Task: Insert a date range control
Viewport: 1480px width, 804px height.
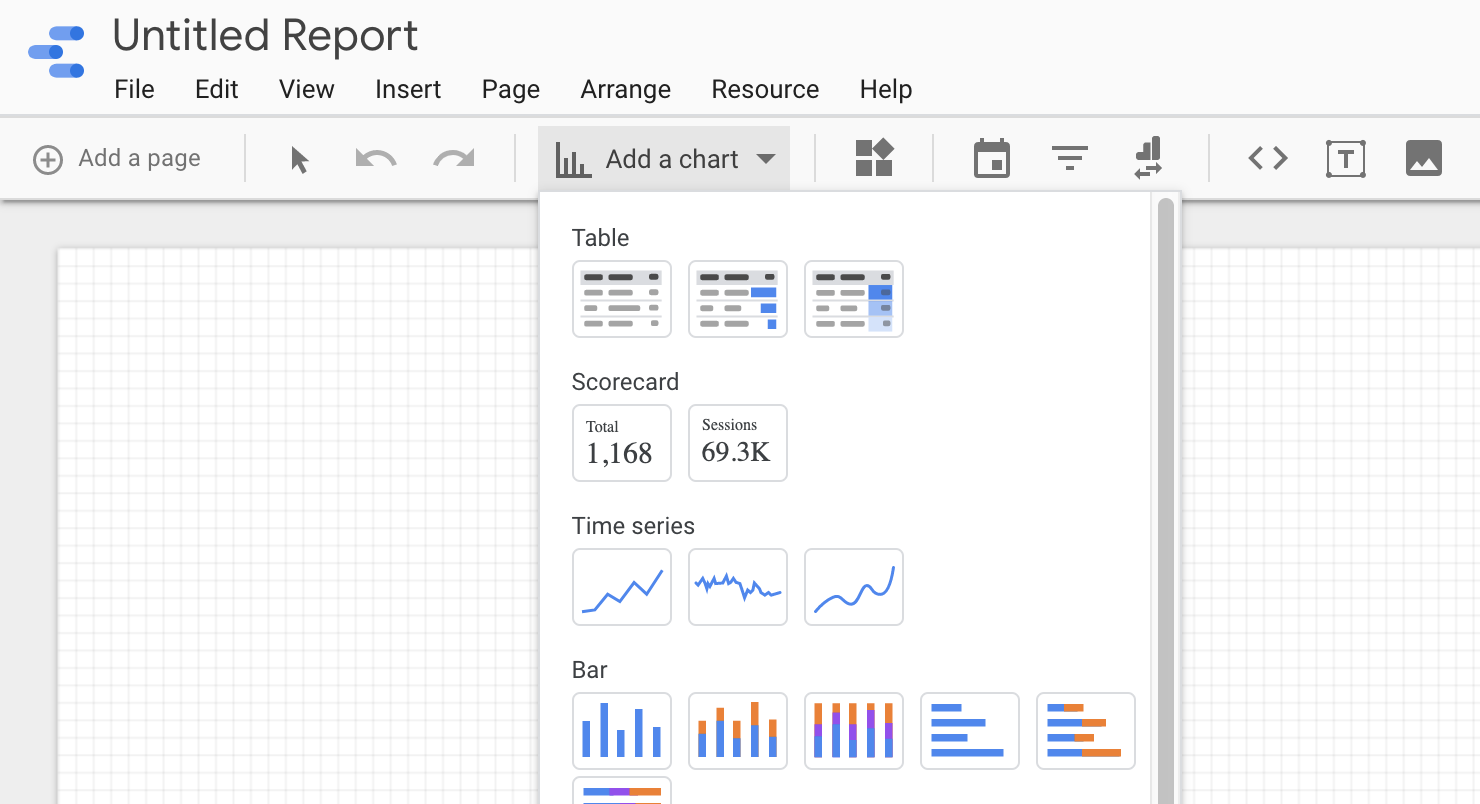Action: click(992, 159)
